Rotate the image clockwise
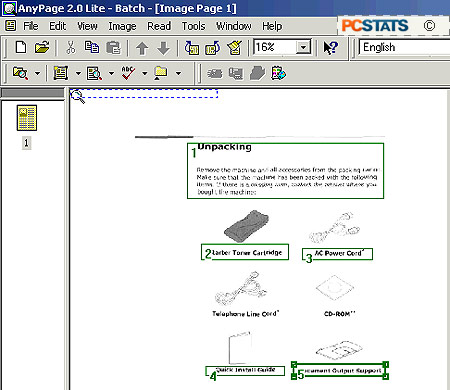Image resolution: width=450 pixels, height=390 pixels. pos(213,48)
